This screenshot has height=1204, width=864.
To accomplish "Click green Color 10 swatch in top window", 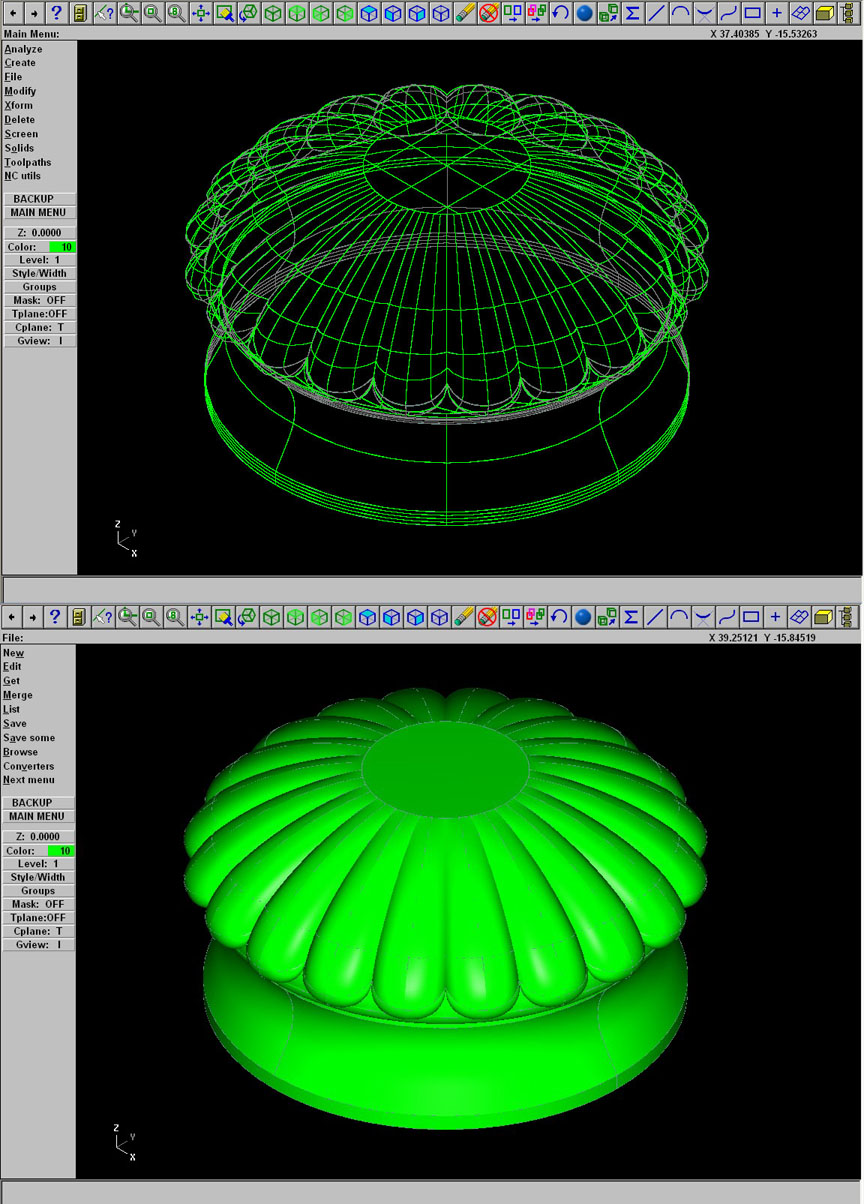I will tap(61, 247).
